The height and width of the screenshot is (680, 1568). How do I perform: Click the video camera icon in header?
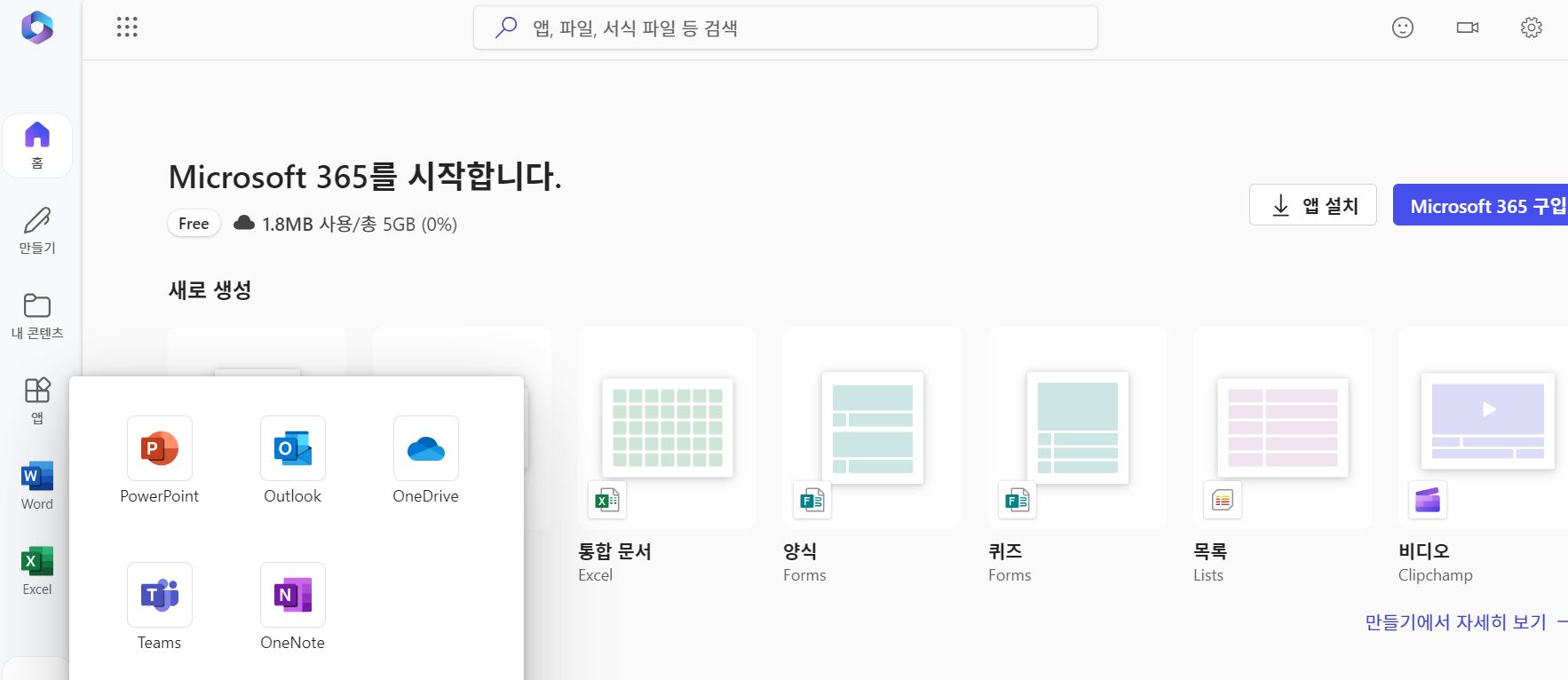coord(1468,28)
